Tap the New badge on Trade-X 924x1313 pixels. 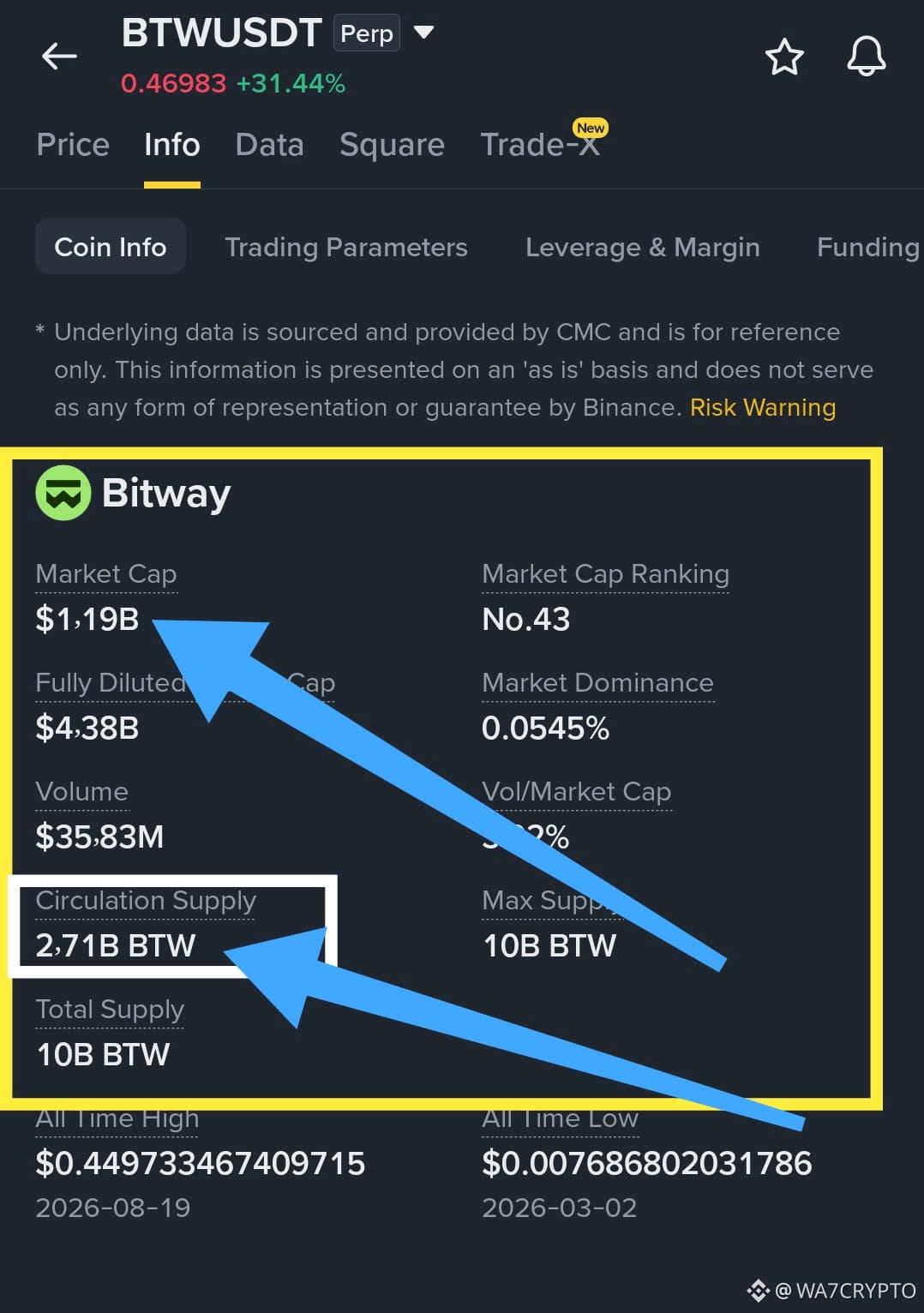[591, 128]
